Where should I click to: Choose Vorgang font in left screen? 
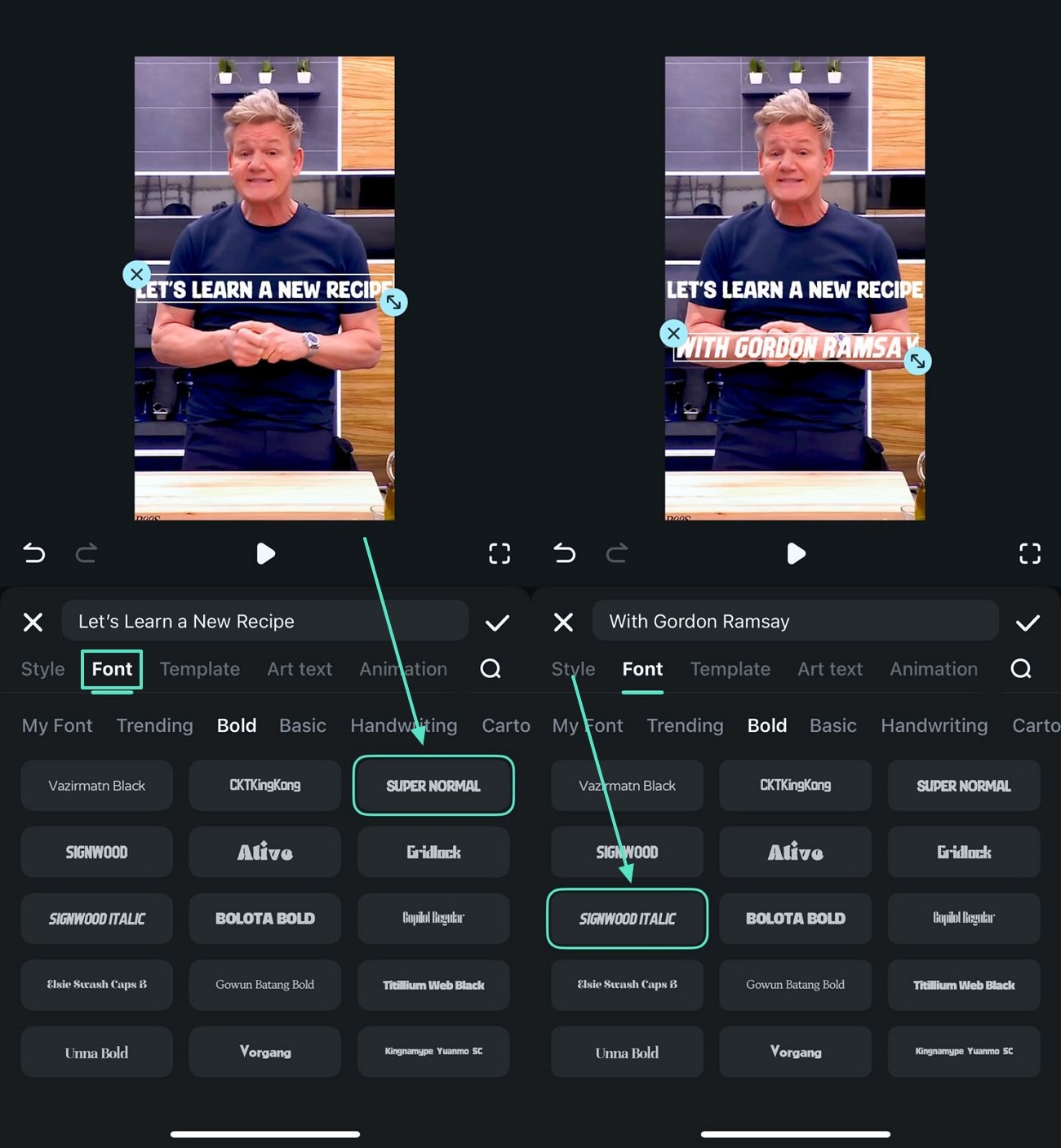tap(265, 1052)
